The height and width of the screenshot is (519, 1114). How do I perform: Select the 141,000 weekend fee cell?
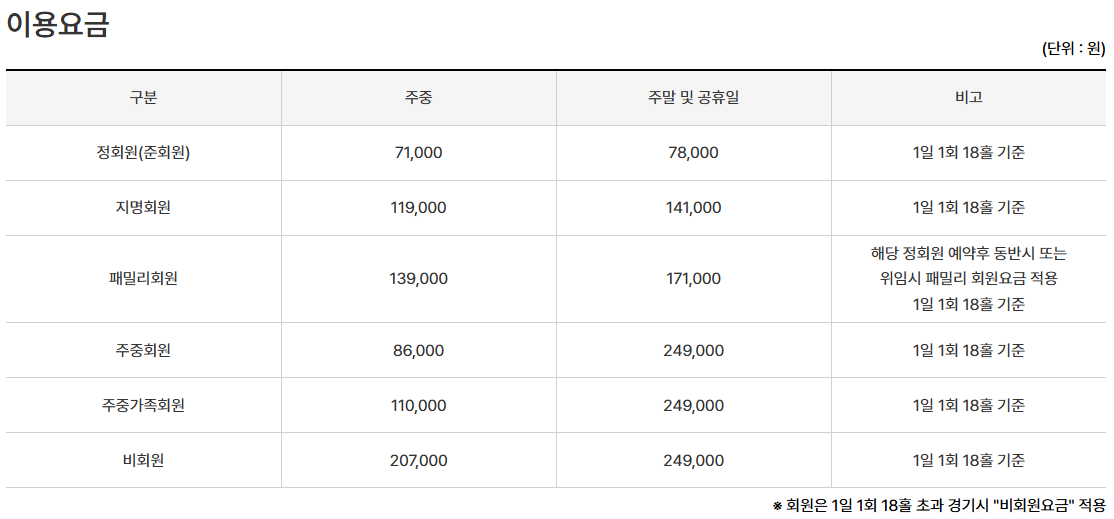693,208
